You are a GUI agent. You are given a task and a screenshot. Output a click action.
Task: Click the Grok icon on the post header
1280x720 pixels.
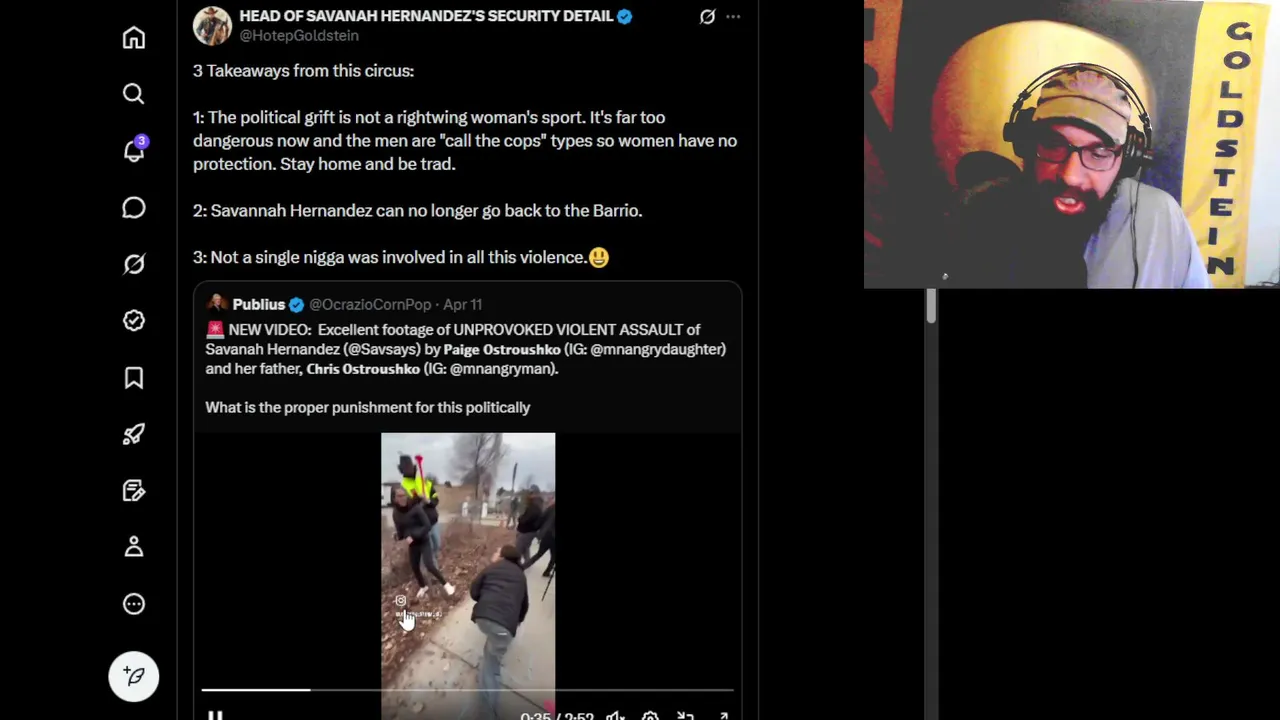[x=707, y=17]
